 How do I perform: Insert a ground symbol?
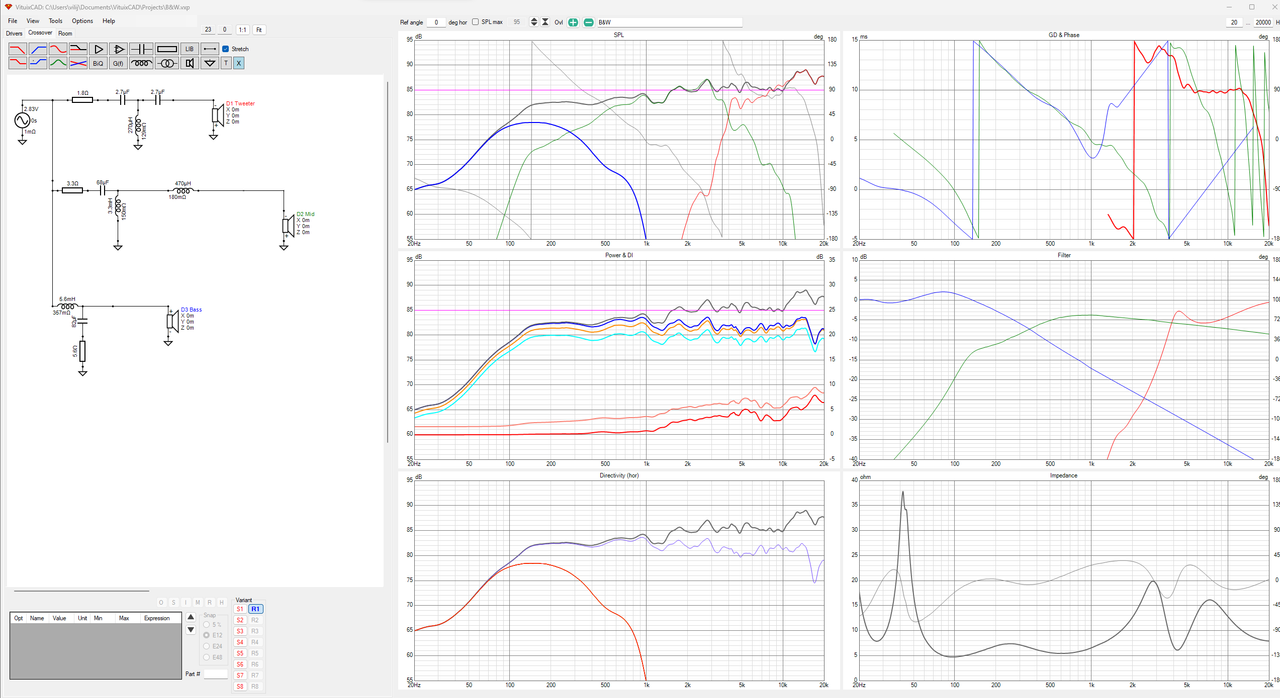[x=209, y=63]
